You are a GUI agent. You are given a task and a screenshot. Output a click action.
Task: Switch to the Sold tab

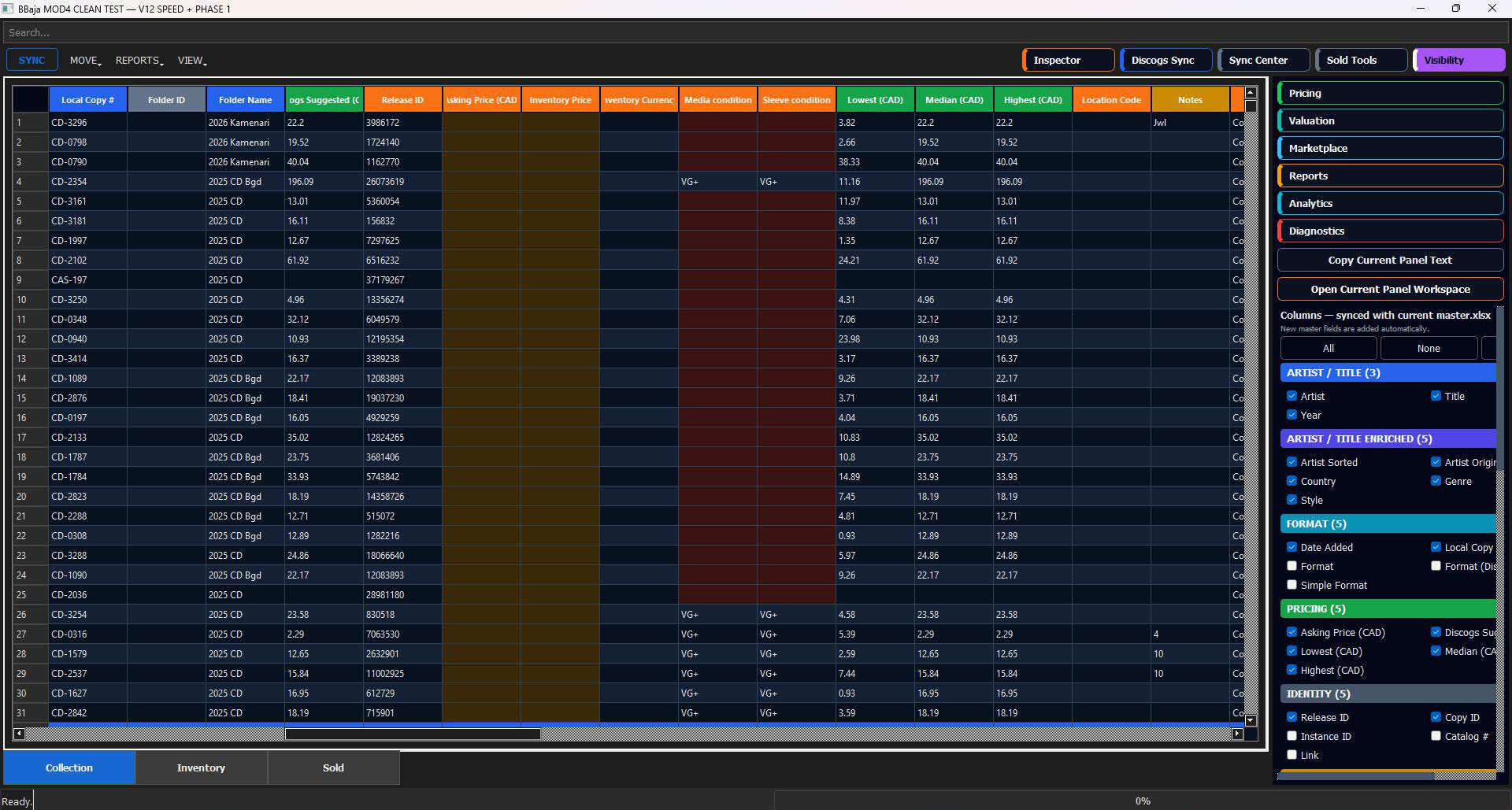pos(333,767)
